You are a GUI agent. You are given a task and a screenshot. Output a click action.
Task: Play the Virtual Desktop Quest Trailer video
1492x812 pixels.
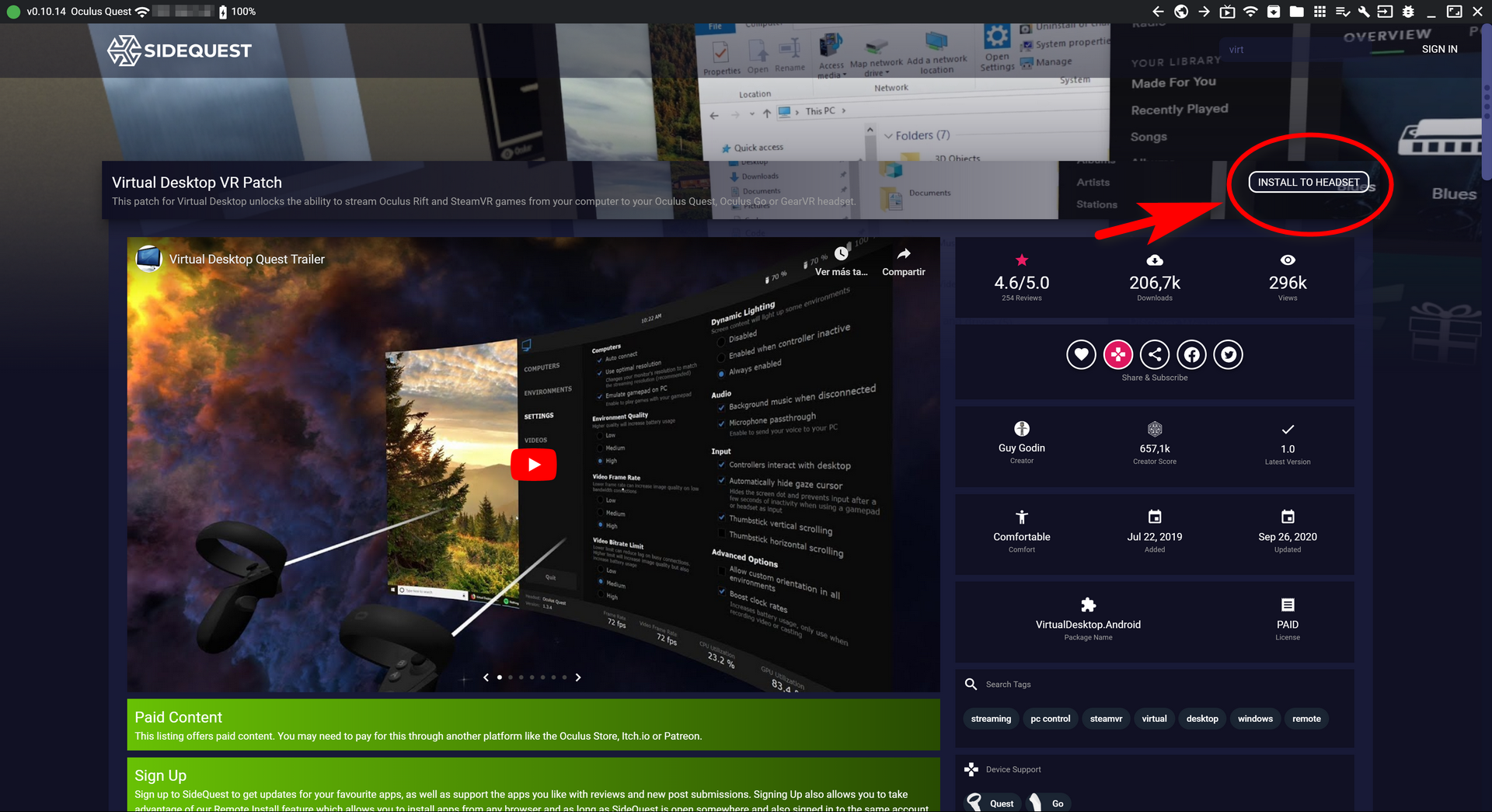534,465
